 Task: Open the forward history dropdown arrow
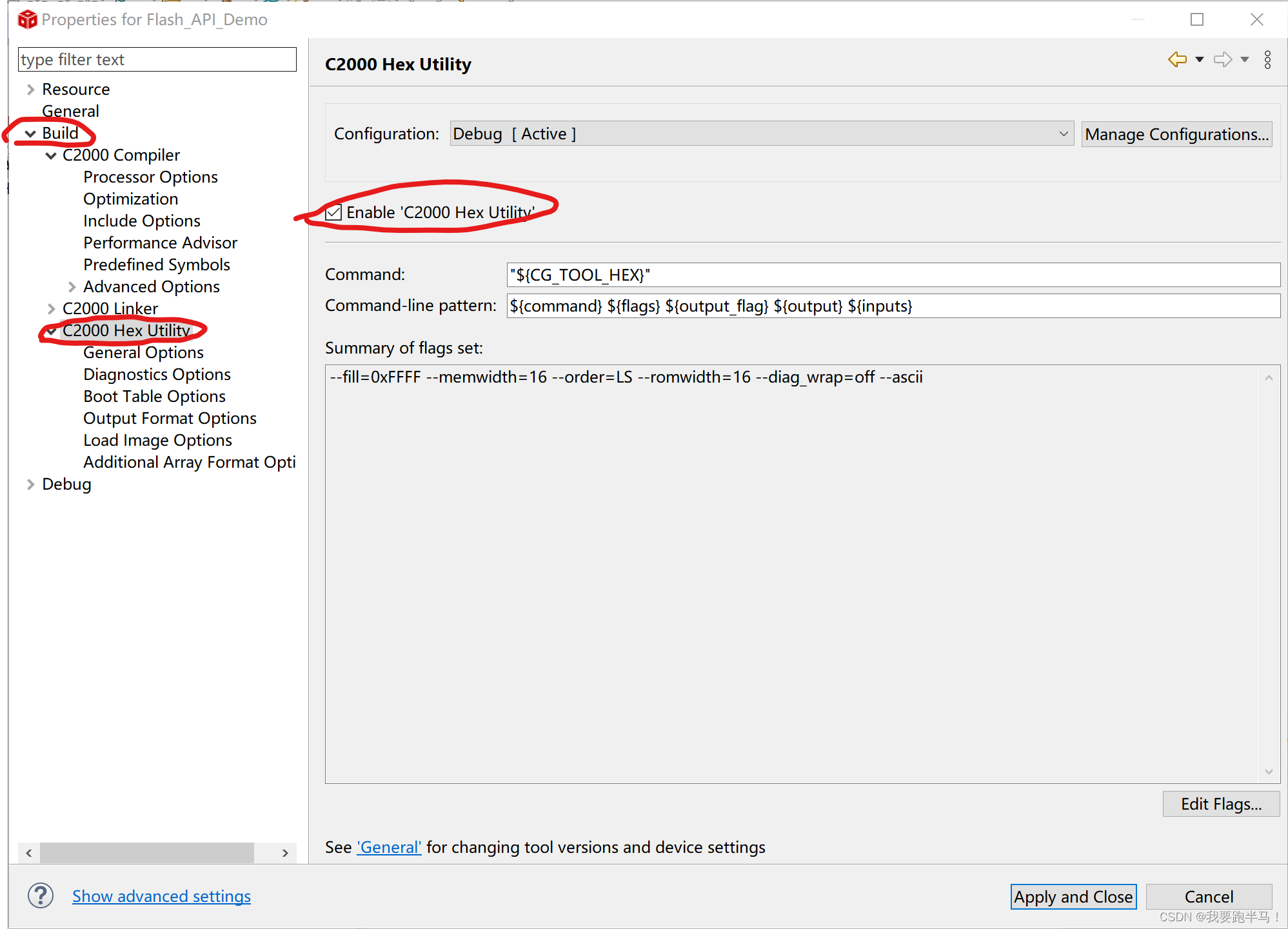pos(1245,59)
